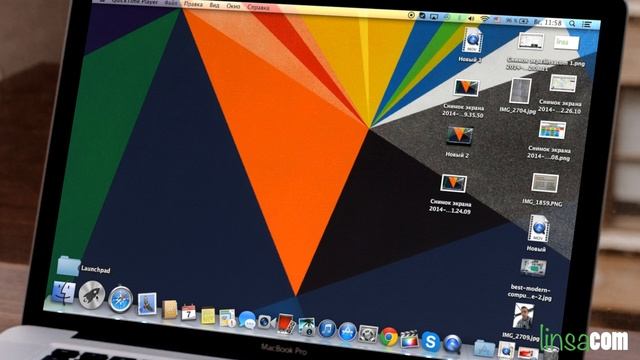The width and height of the screenshot is (640, 360).
Task: Open iPhoto icon in the Dock
Action: point(306,327)
